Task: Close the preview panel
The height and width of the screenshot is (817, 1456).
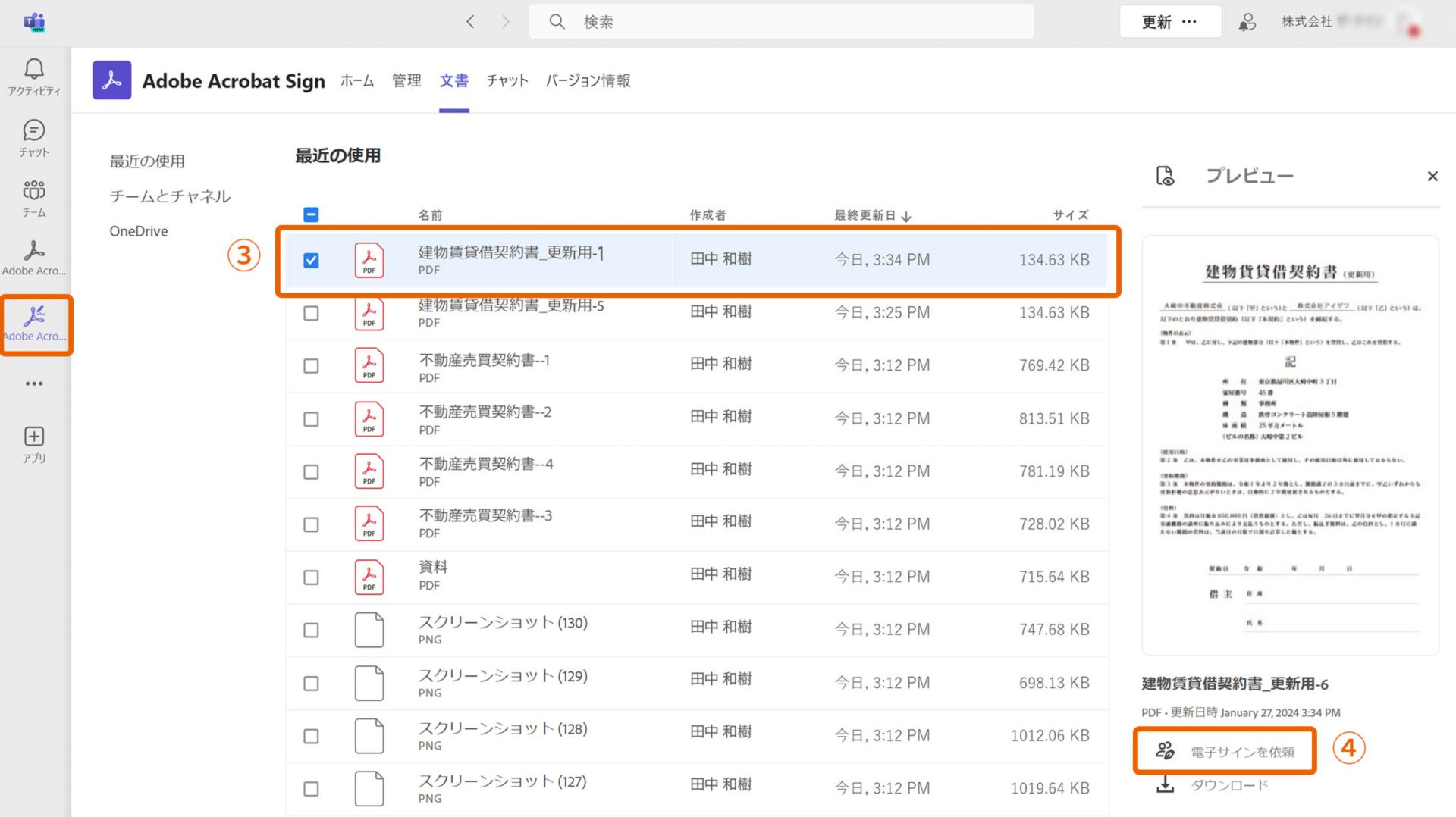Action: (x=1432, y=176)
